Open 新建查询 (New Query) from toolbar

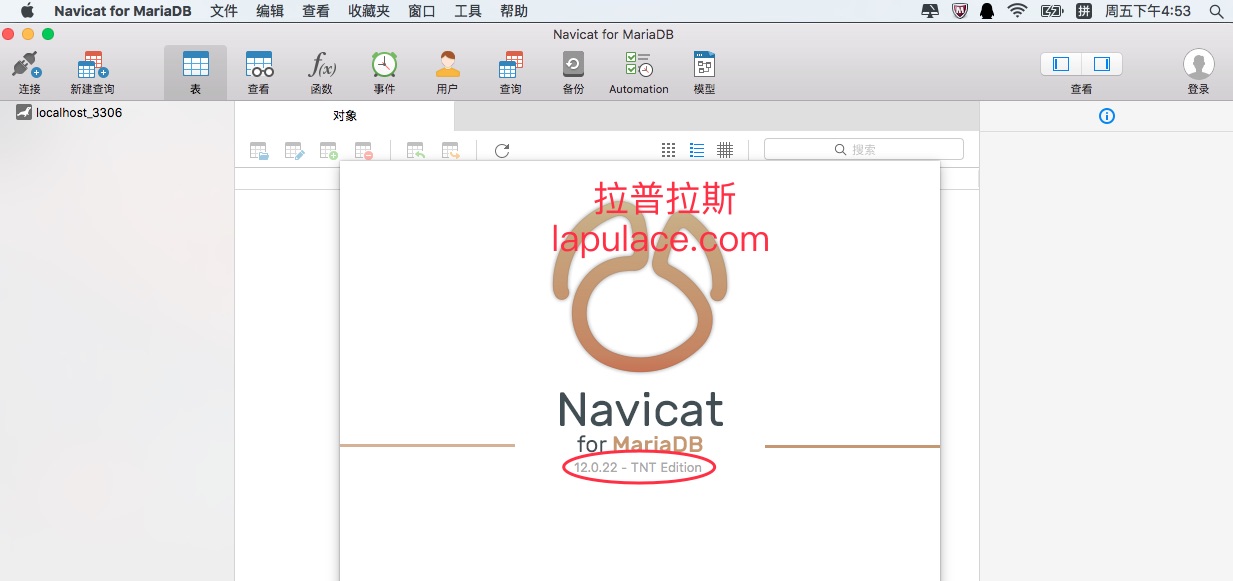coord(92,66)
